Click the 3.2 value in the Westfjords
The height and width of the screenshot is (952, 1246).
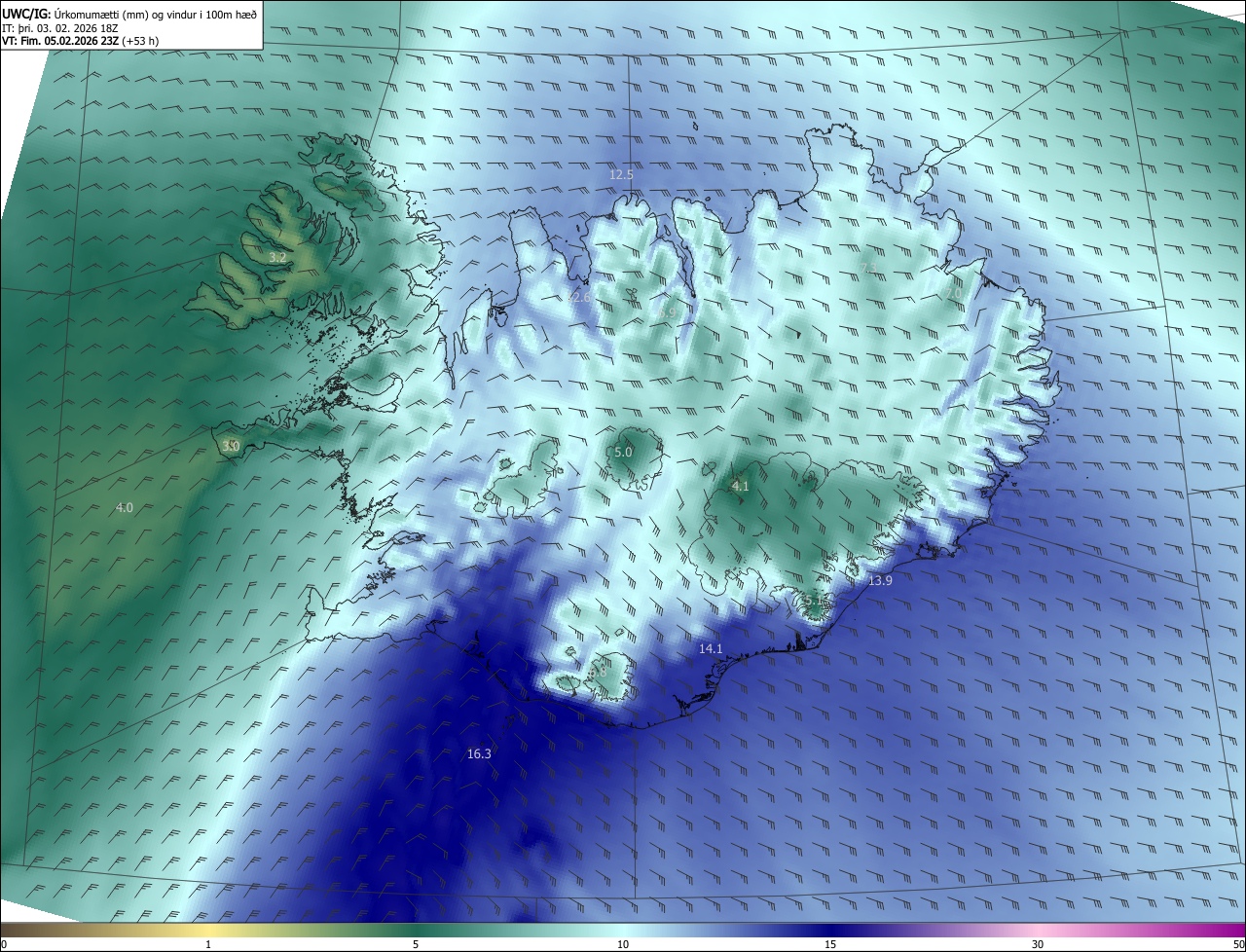277,258
